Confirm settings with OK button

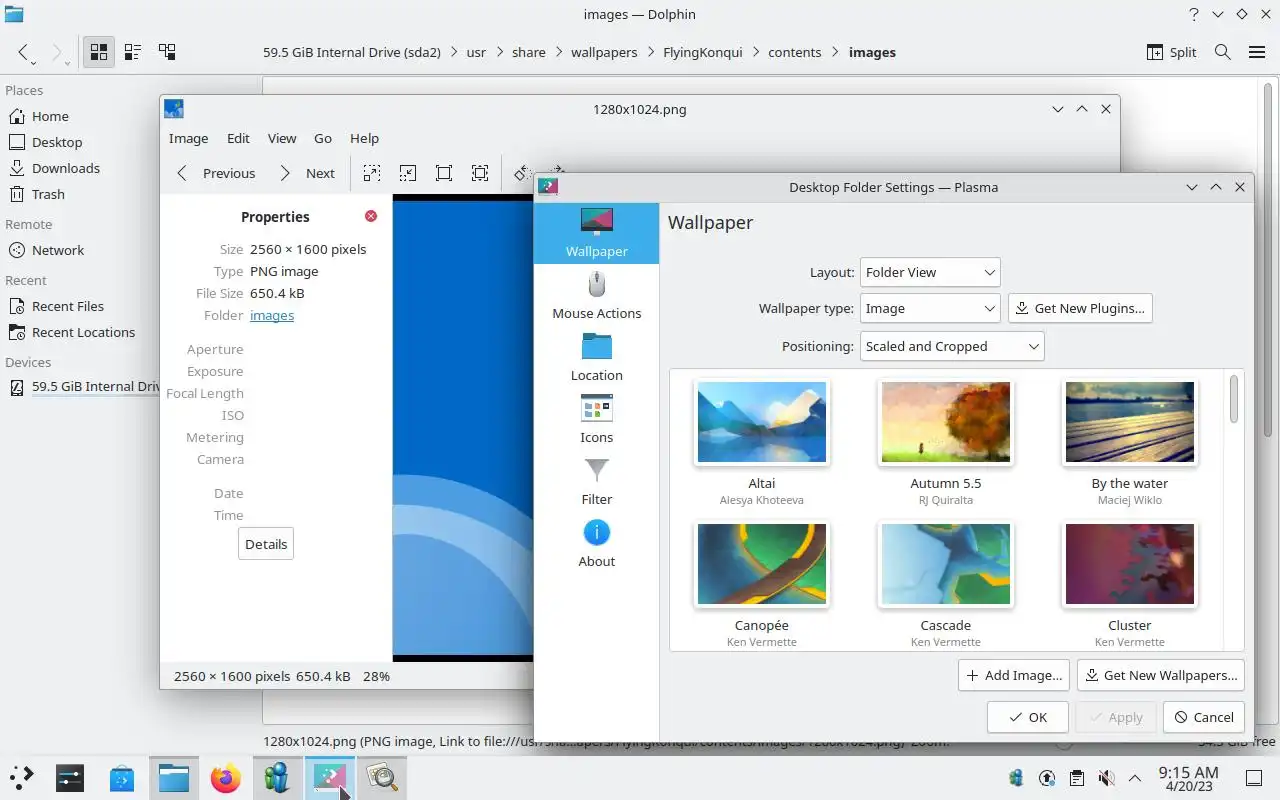pos(1028,717)
